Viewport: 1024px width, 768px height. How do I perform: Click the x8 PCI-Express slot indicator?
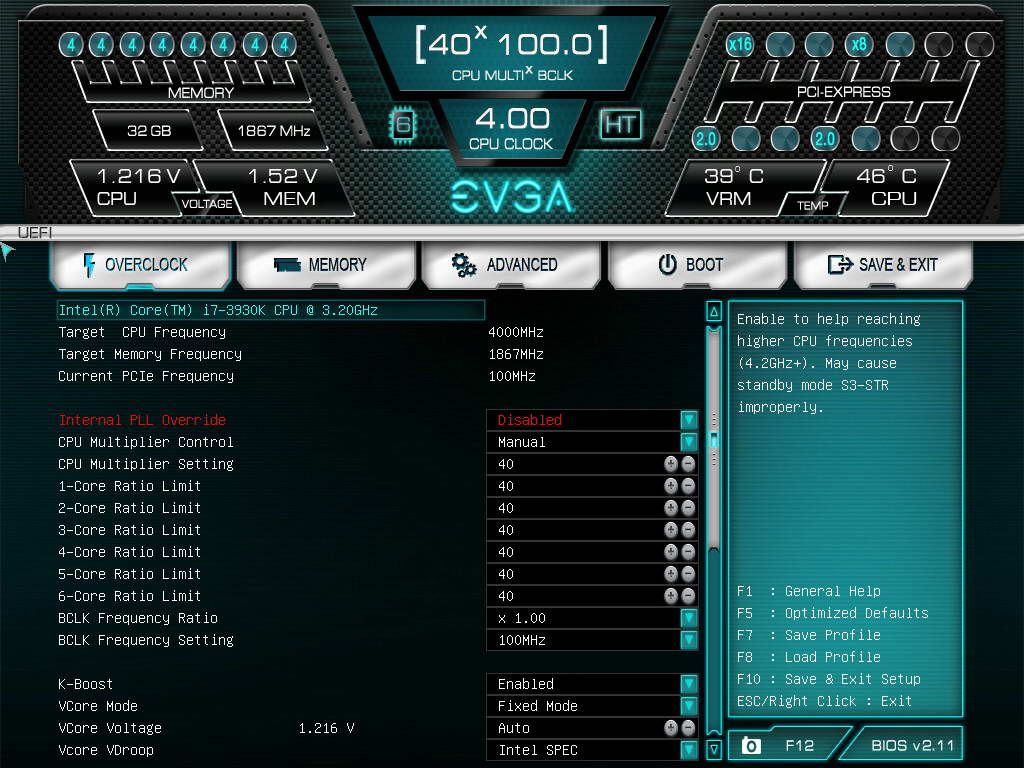[x=859, y=44]
